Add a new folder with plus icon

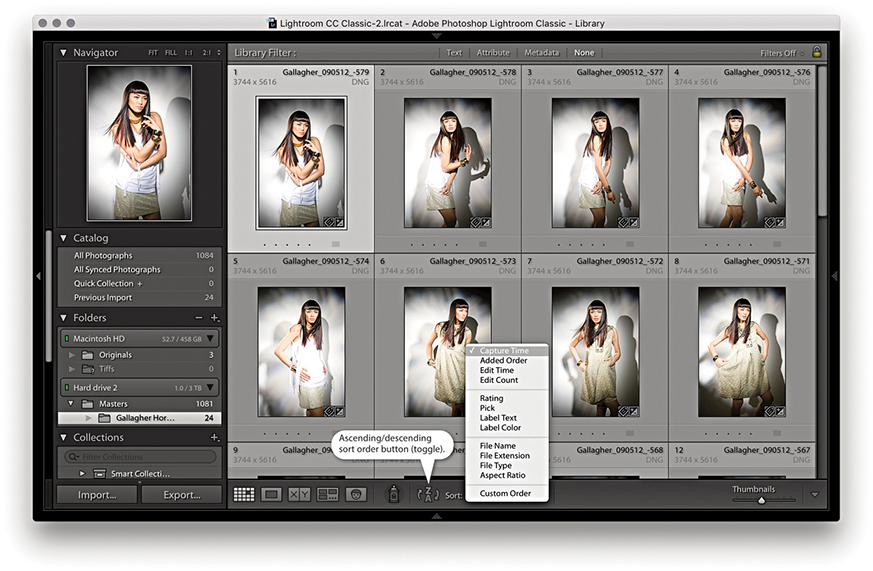click(x=214, y=318)
